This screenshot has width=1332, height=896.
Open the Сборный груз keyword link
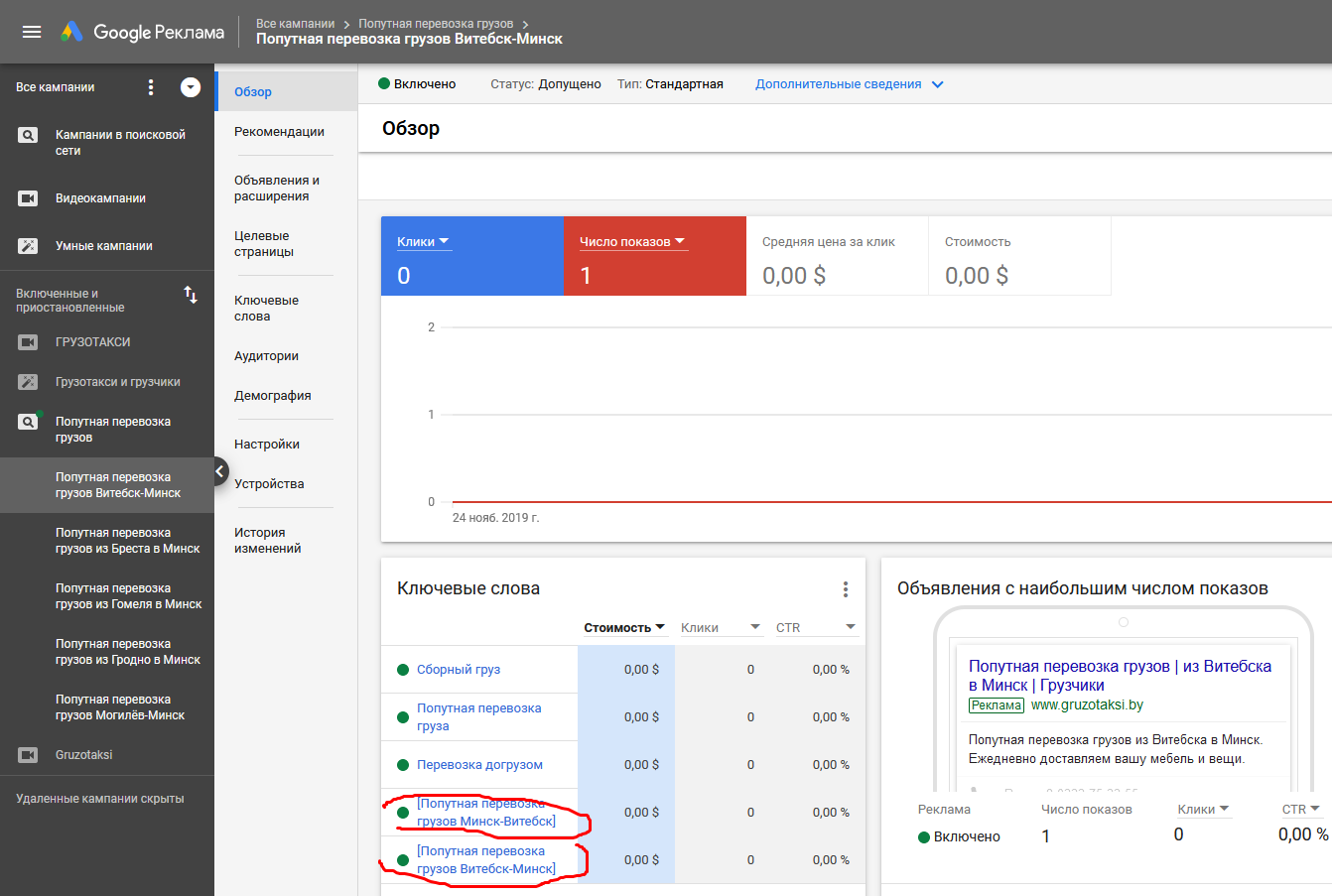(x=459, y=670)
